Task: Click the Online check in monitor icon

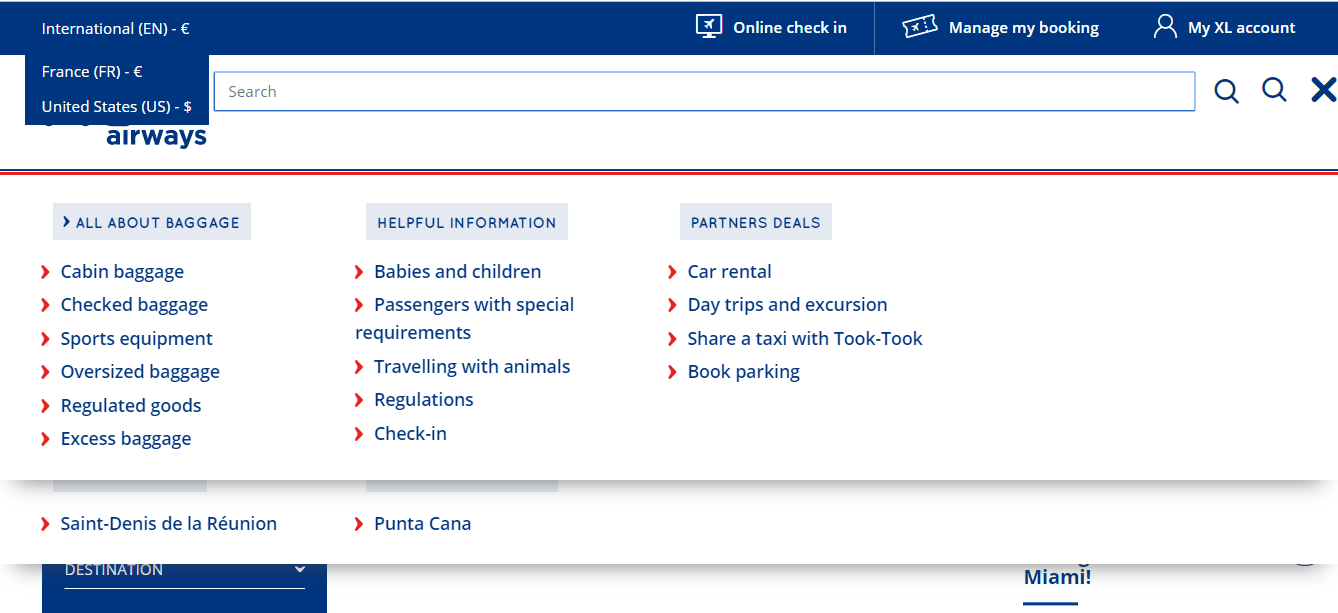Action: pos(708,27)
